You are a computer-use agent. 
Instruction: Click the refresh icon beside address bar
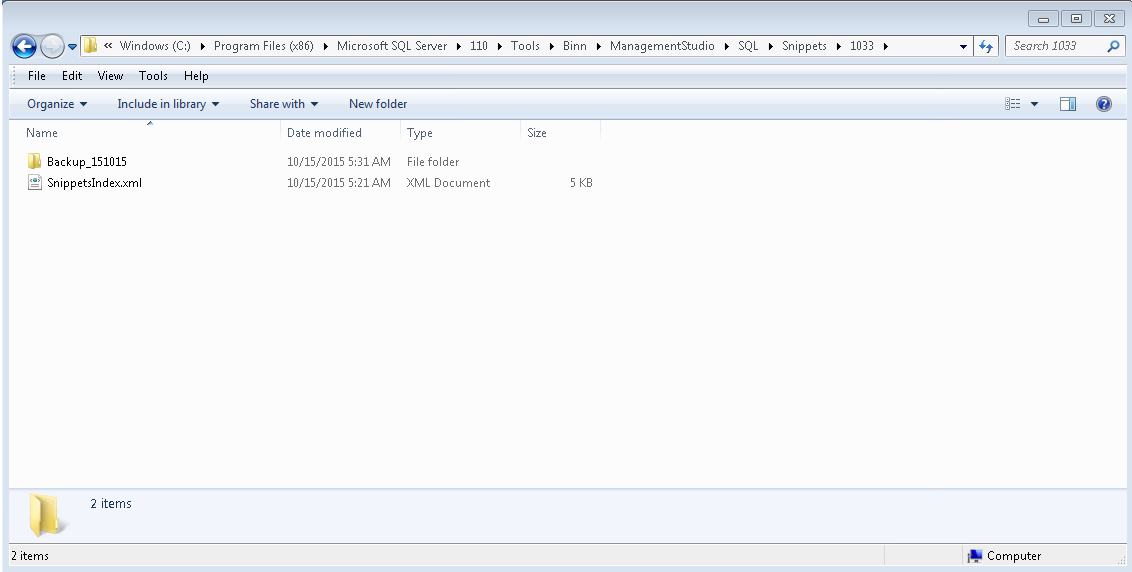(x=987, y=46)
